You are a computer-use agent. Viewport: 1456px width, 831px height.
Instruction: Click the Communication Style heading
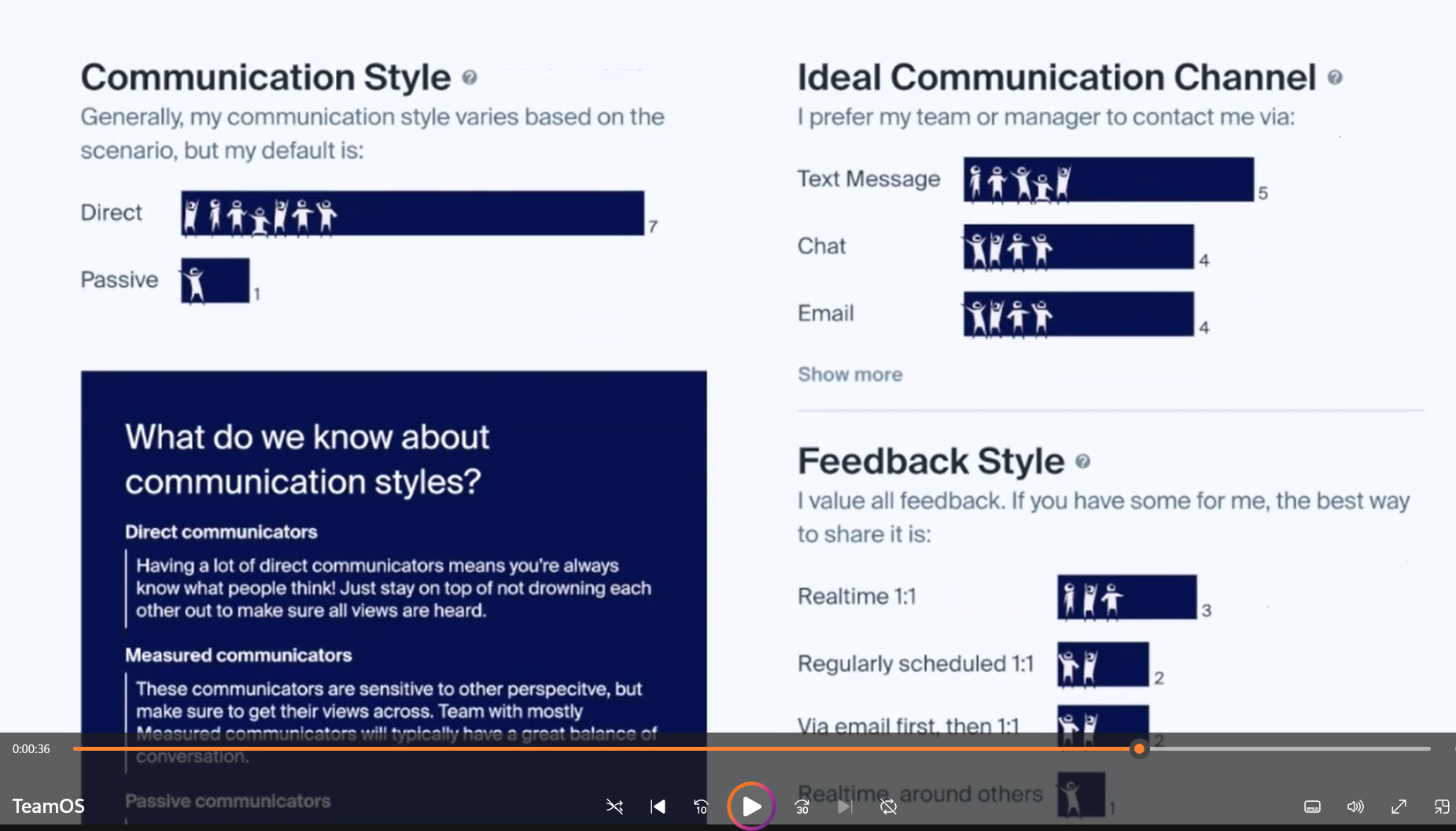[265, 77]
